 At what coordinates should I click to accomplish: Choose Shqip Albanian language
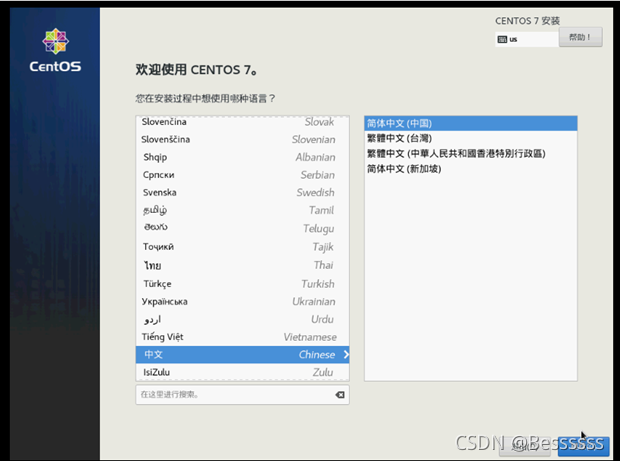242,157
